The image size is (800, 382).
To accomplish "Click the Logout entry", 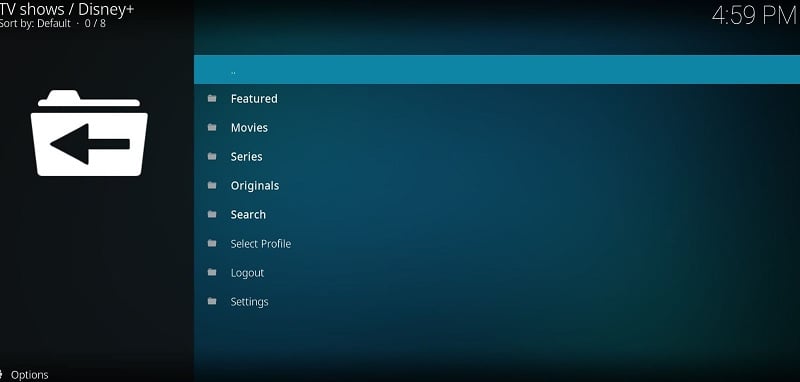I will (x=497, y=273).
